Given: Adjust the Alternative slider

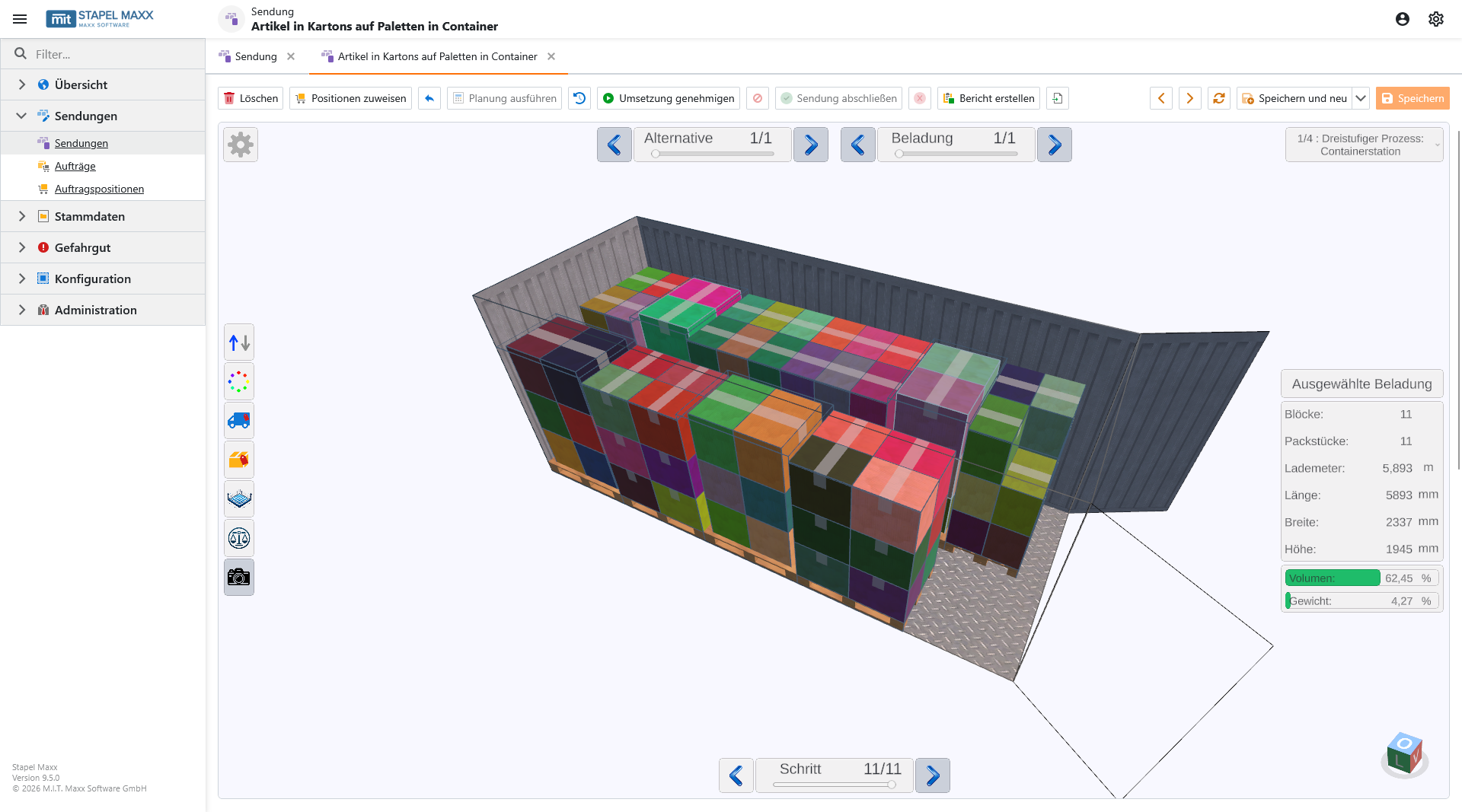Looking at the screenshot, I should coord(713,154).
